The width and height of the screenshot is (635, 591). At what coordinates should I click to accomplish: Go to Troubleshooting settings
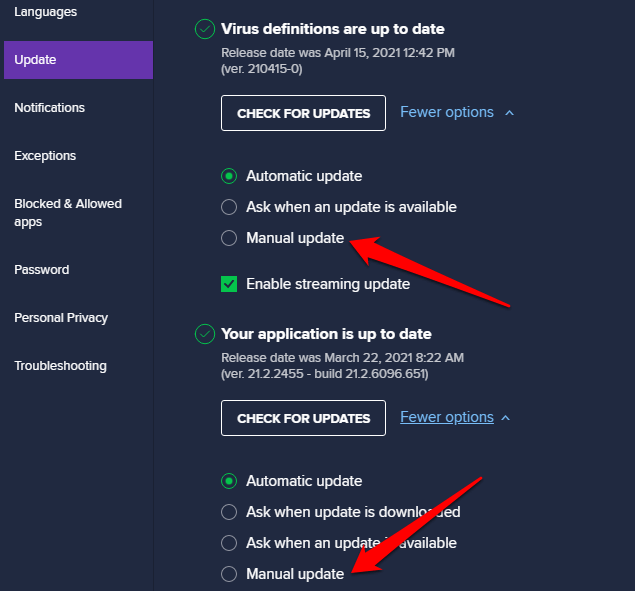coord(60,366)
